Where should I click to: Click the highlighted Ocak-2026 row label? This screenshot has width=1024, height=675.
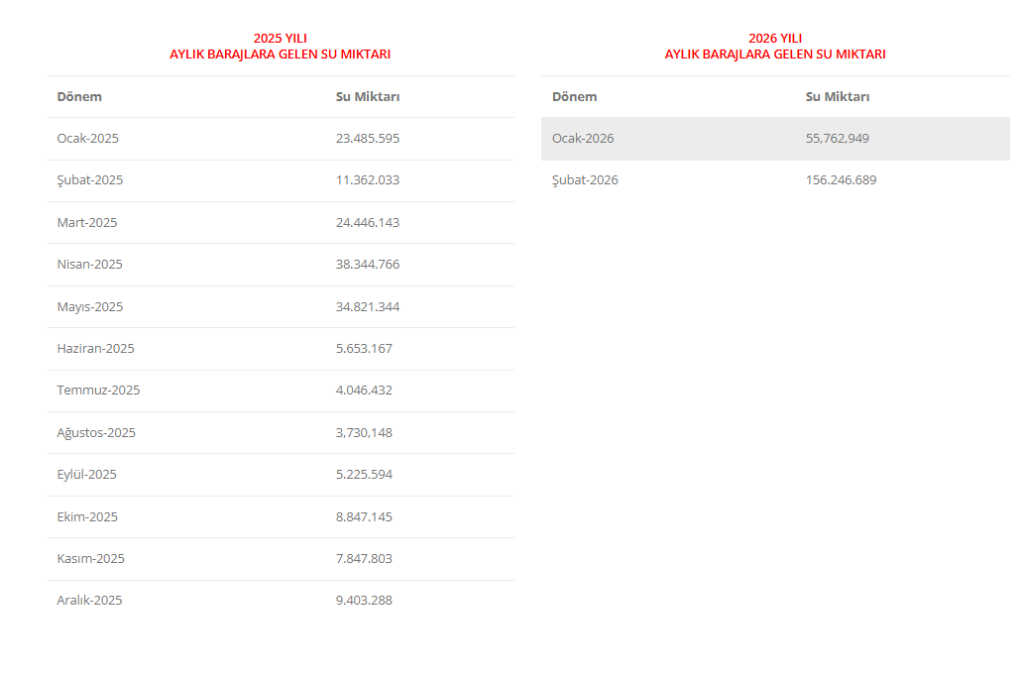click(x=583, y=139)
